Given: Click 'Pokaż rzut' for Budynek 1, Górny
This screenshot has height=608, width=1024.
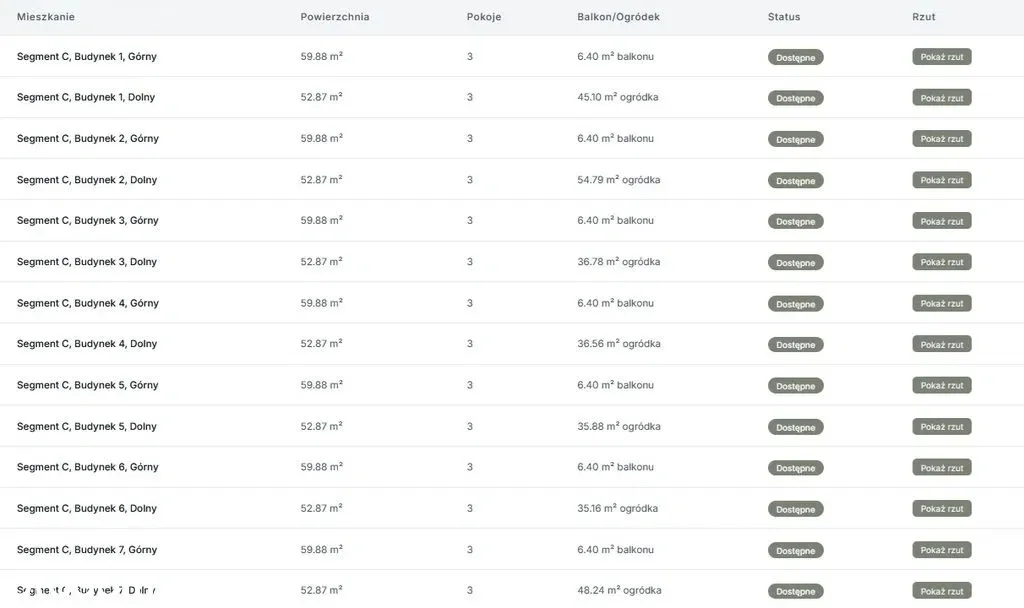Looking at the screenshot, I should 941,57.
